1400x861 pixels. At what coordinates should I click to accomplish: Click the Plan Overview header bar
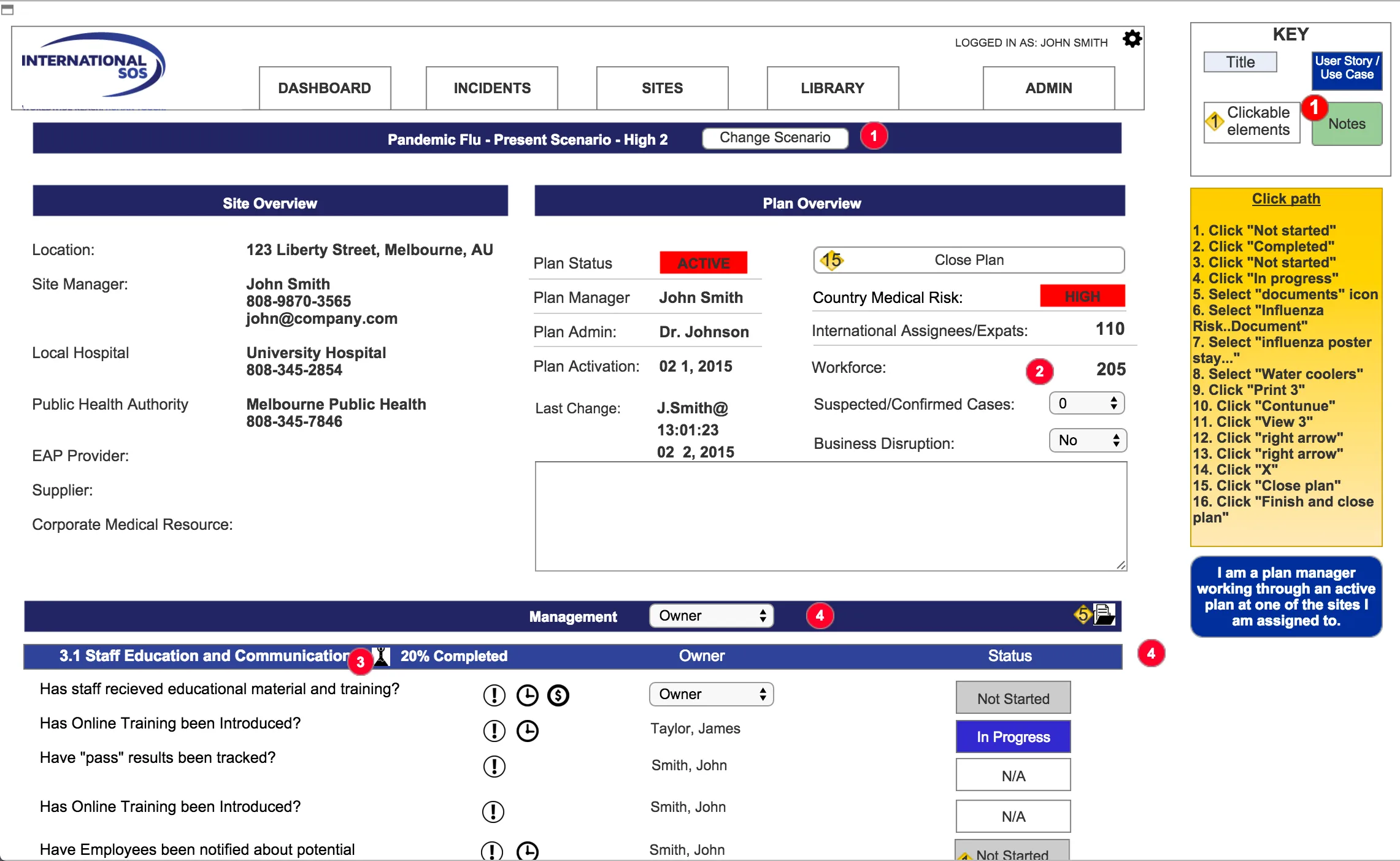[829, 201]
